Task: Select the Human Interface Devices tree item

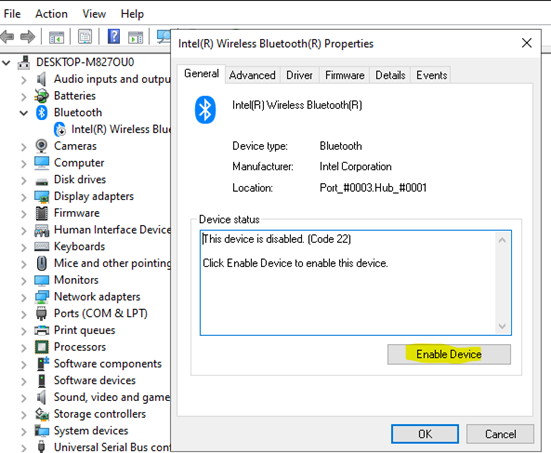Action: 112,230
